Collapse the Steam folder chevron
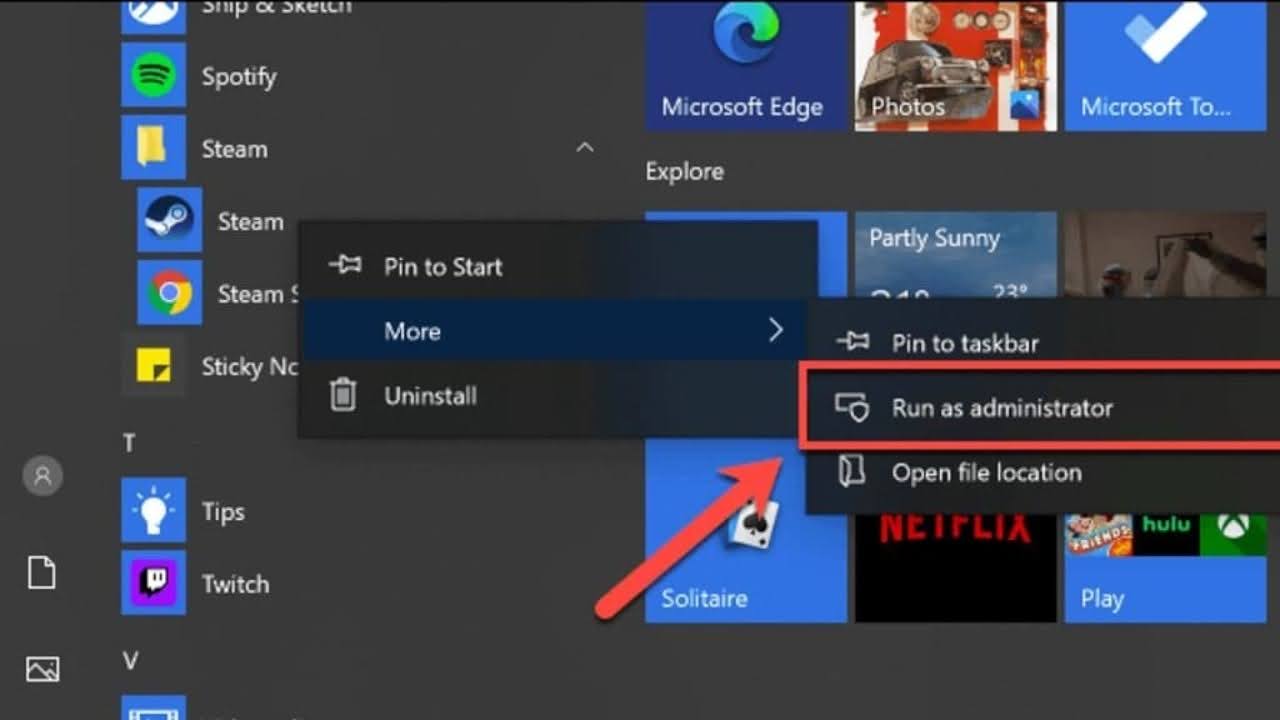The image size is (1280, 720). point(585,148)
